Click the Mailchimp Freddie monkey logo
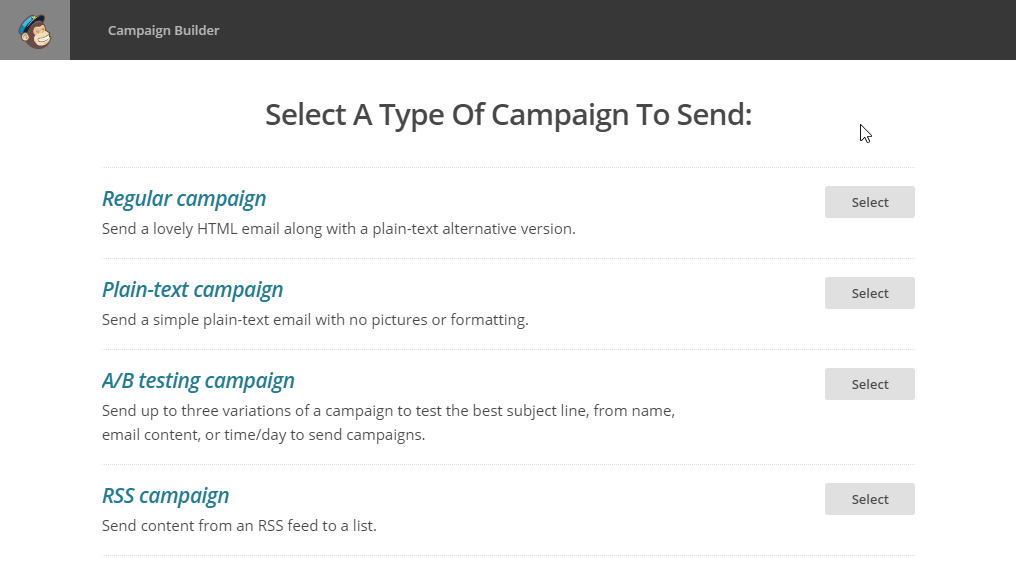 pos(35,30)
